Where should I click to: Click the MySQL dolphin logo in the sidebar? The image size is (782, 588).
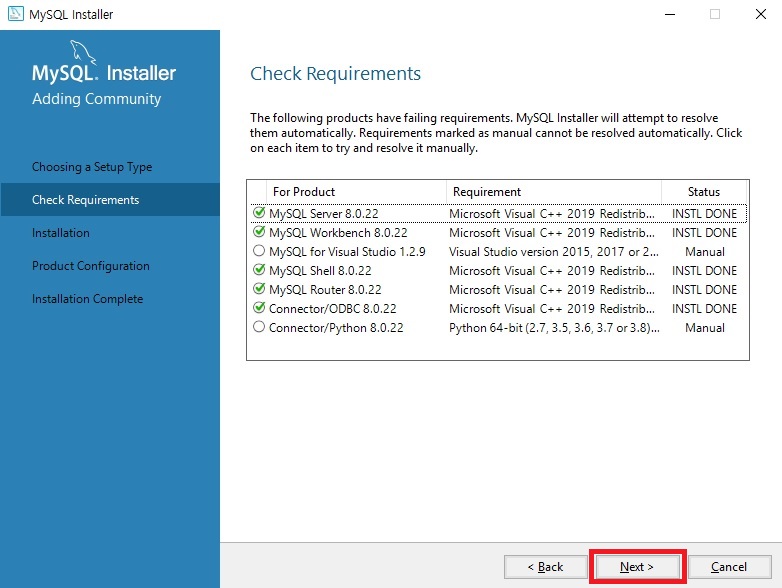pos(82,52)
